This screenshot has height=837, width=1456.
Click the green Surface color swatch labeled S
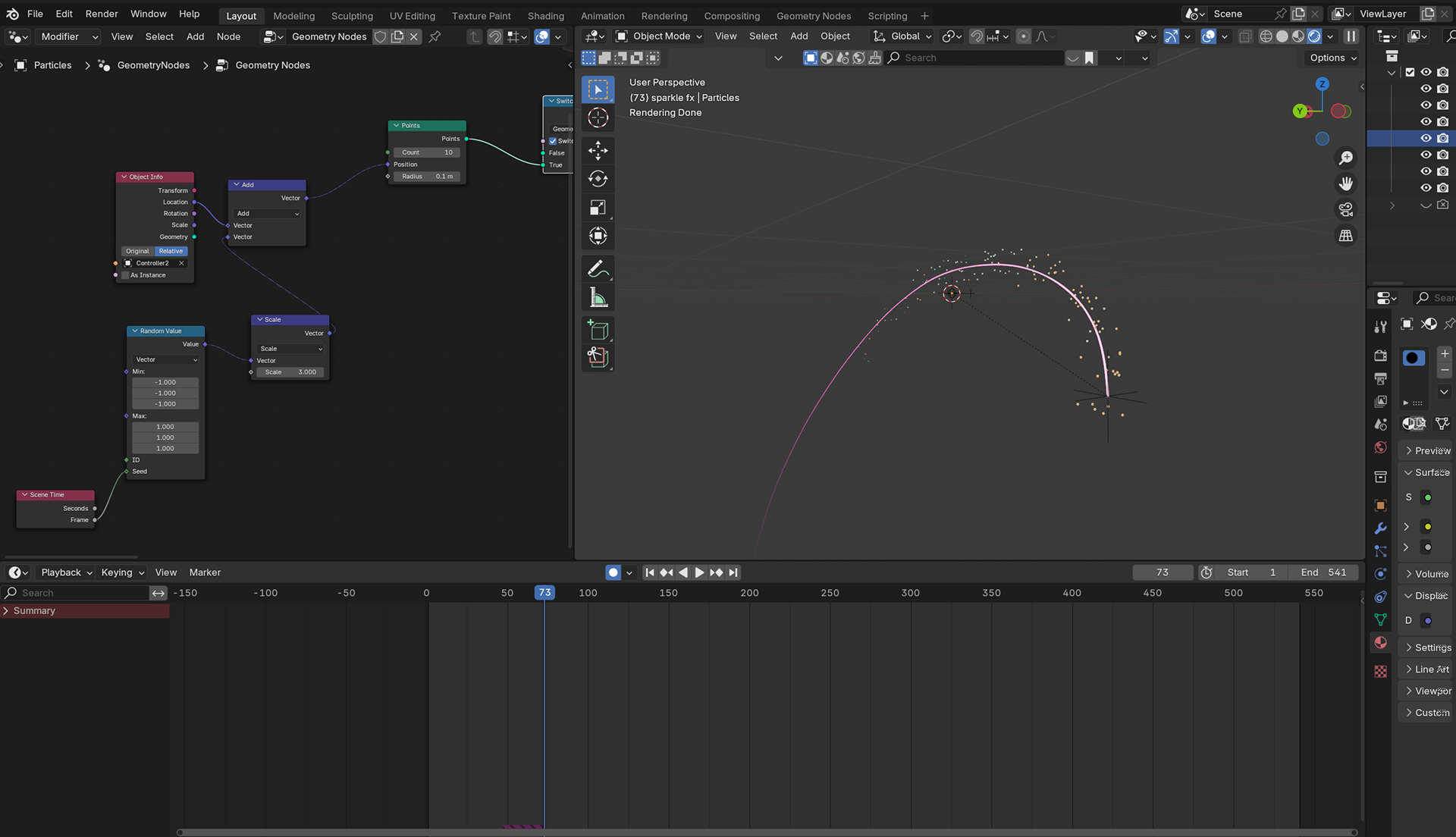tap(1429, 497)
